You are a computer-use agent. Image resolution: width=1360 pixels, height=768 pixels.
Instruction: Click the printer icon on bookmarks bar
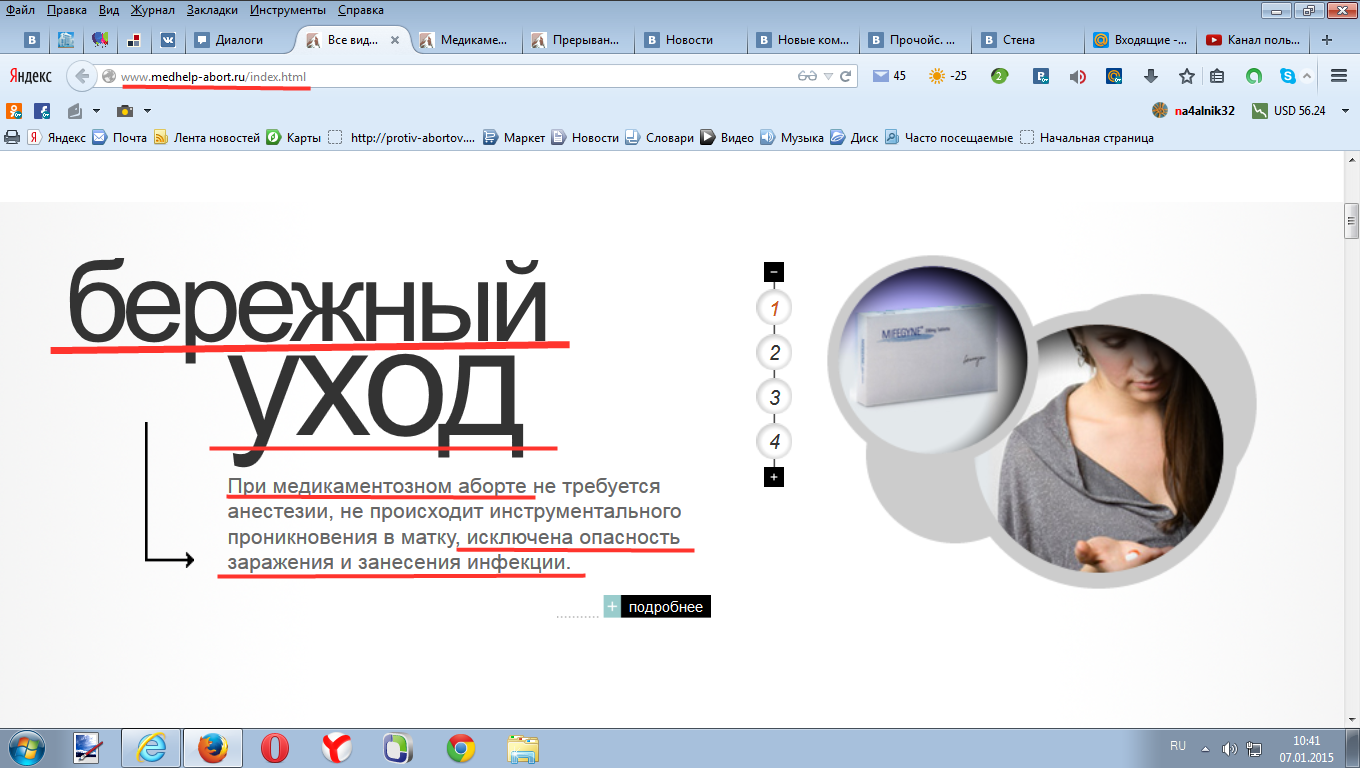pyautogui.click(x=12, y=138)
